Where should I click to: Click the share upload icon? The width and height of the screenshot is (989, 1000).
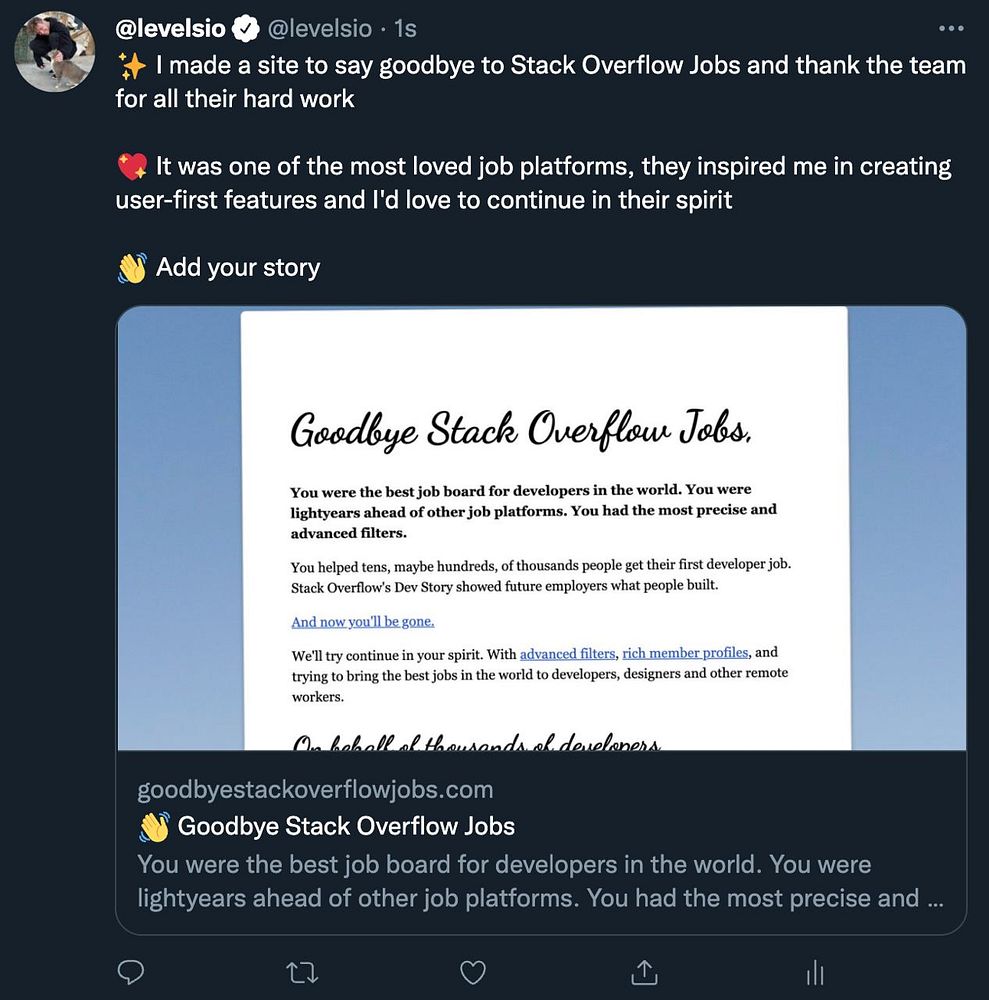point(645,971)
